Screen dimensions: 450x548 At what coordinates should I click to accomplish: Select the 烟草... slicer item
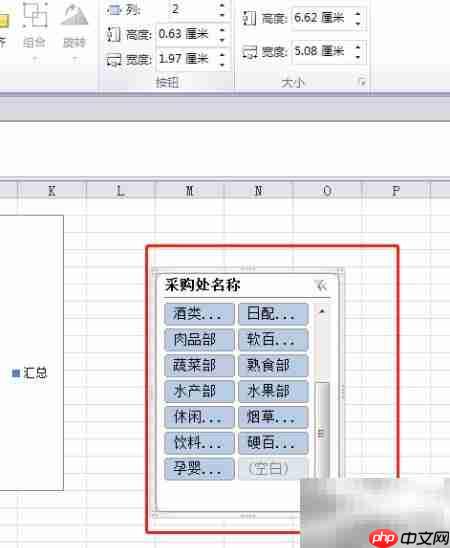pos(273,417)
